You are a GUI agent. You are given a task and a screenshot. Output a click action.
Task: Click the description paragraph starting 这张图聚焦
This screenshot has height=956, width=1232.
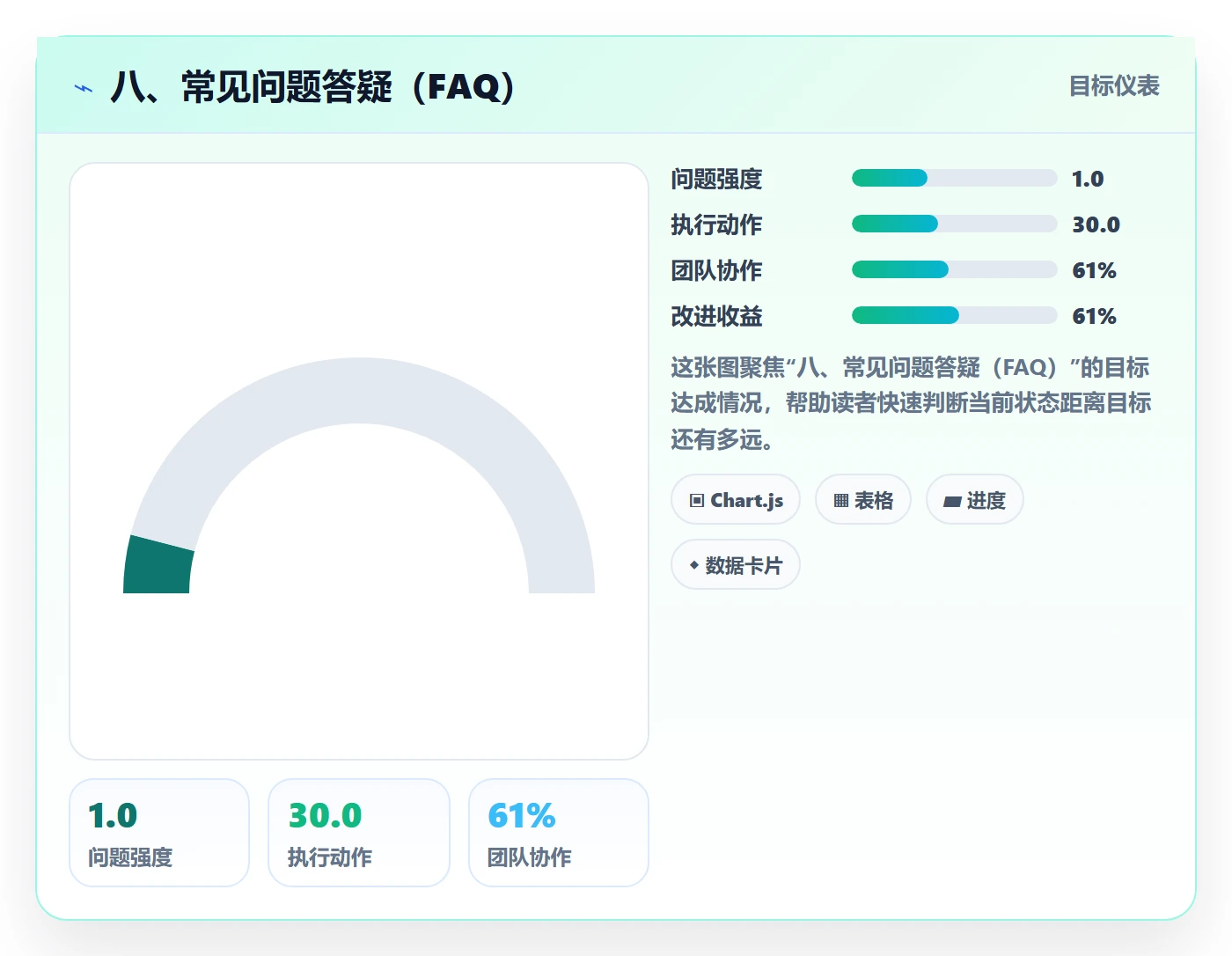tap(911, 403)
